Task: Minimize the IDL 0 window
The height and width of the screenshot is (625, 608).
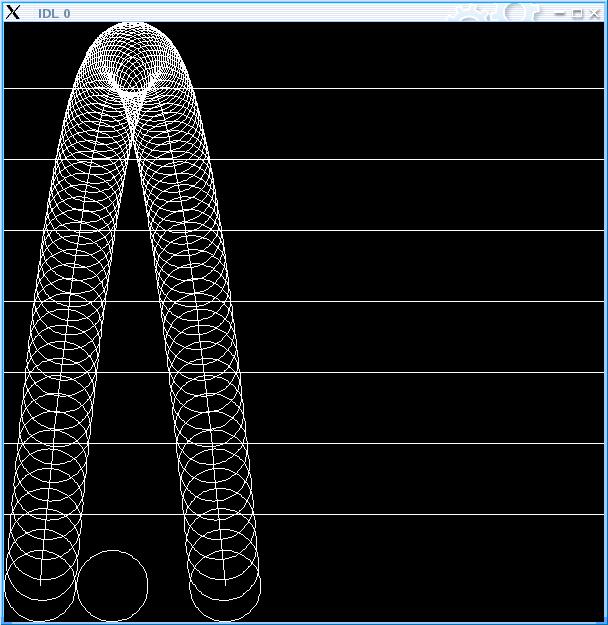Action: [560, 14]
